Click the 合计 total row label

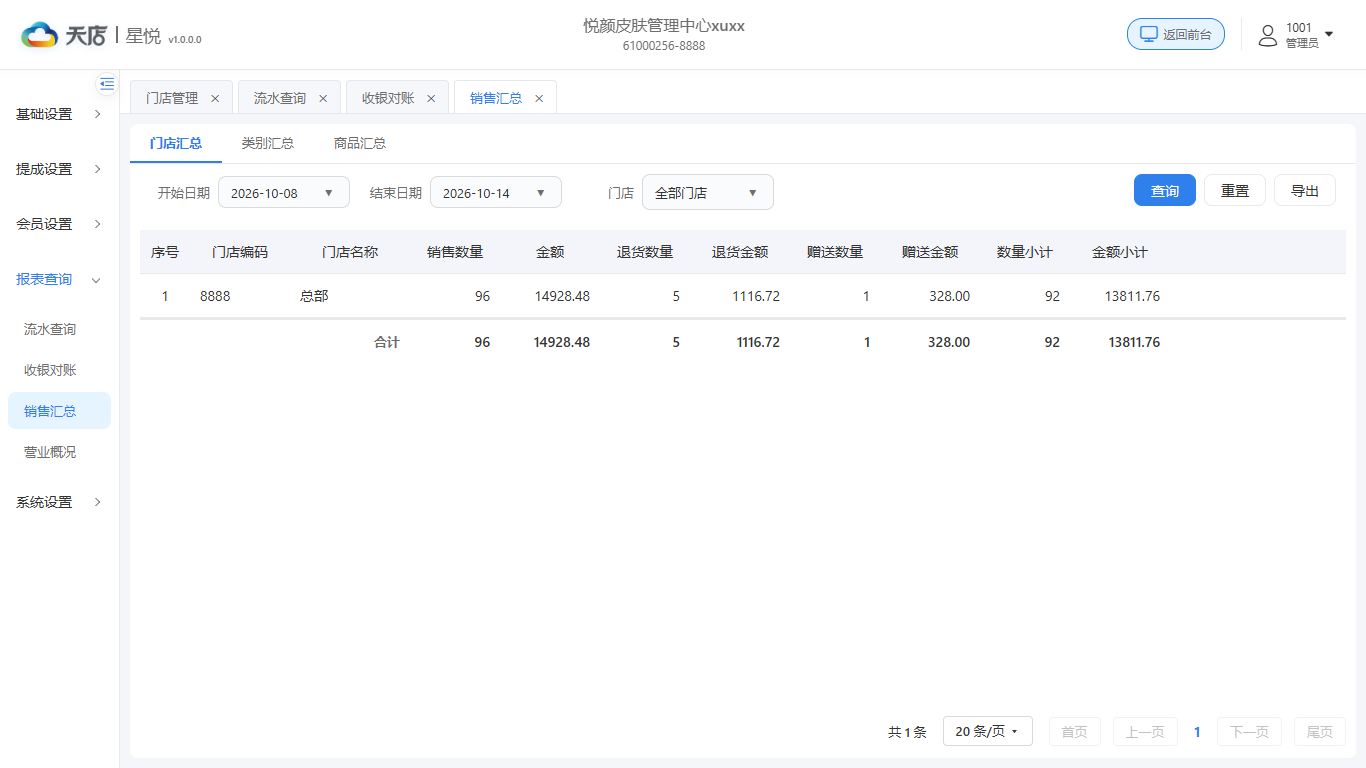coord(387,342)
